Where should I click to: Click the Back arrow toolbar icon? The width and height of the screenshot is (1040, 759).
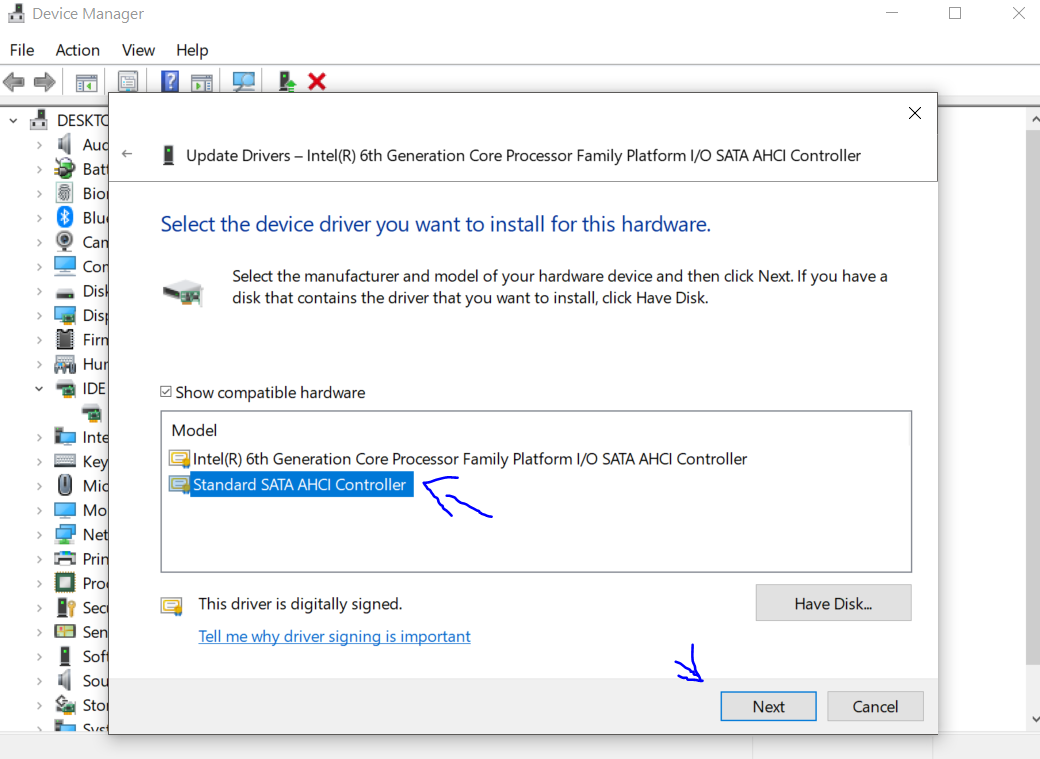pyautogui.click(x=14, y=82)
